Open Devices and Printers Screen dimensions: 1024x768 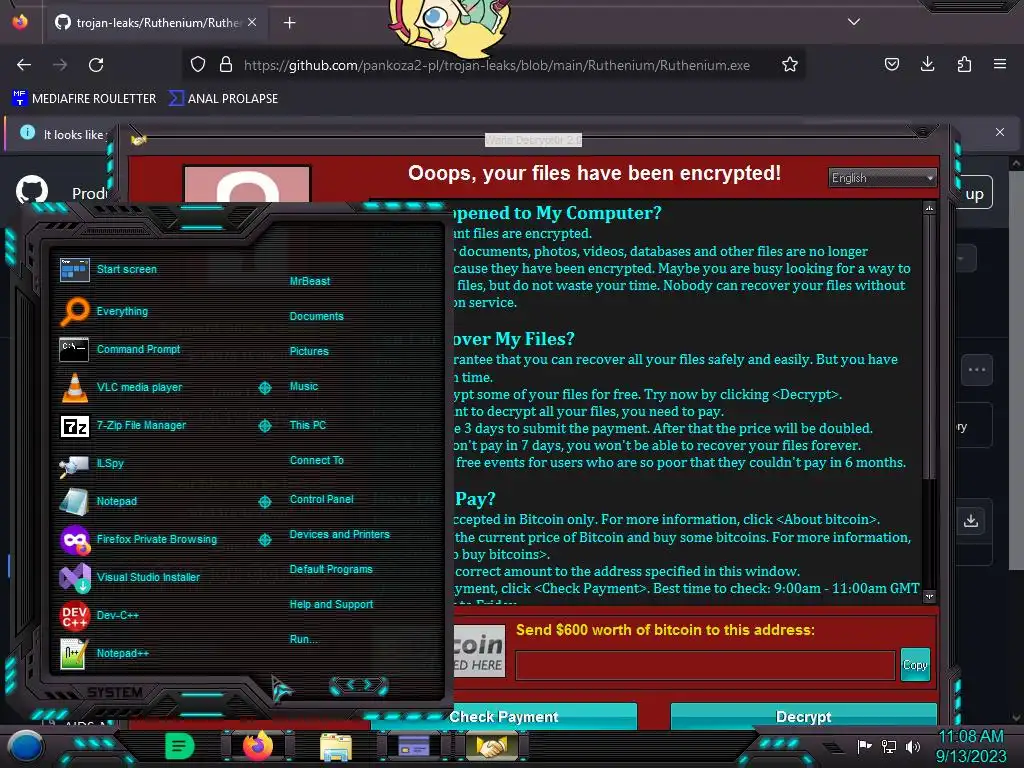click(x=340, y=534)
